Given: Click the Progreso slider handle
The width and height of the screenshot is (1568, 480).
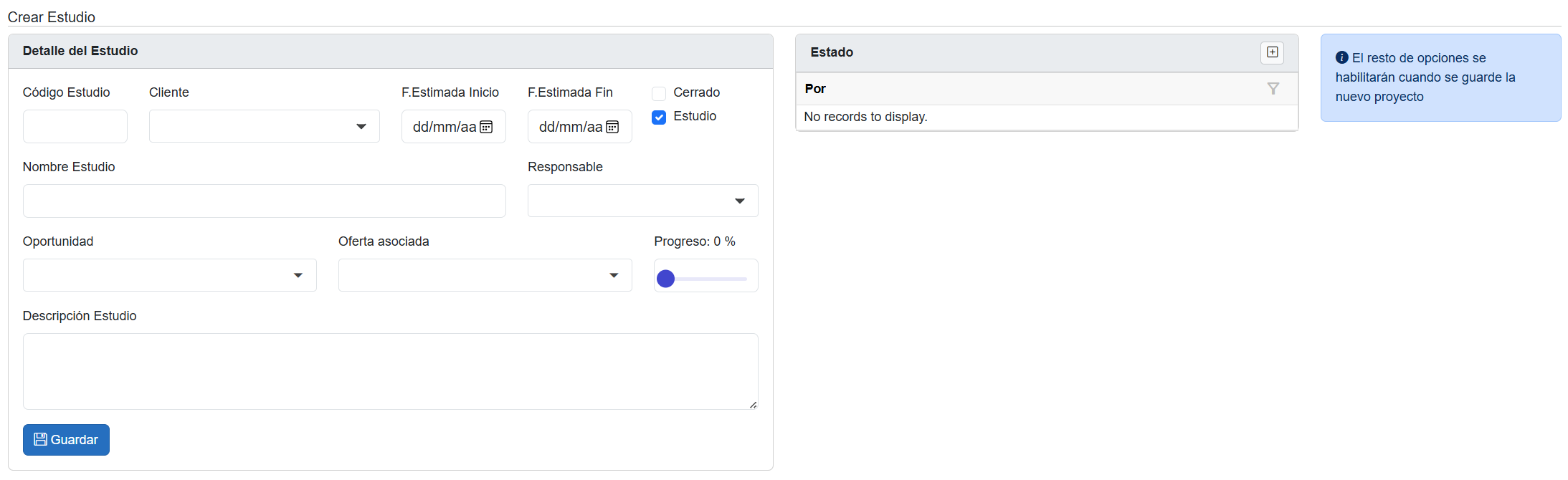Looking at the screenshot, I should (666, 279).
